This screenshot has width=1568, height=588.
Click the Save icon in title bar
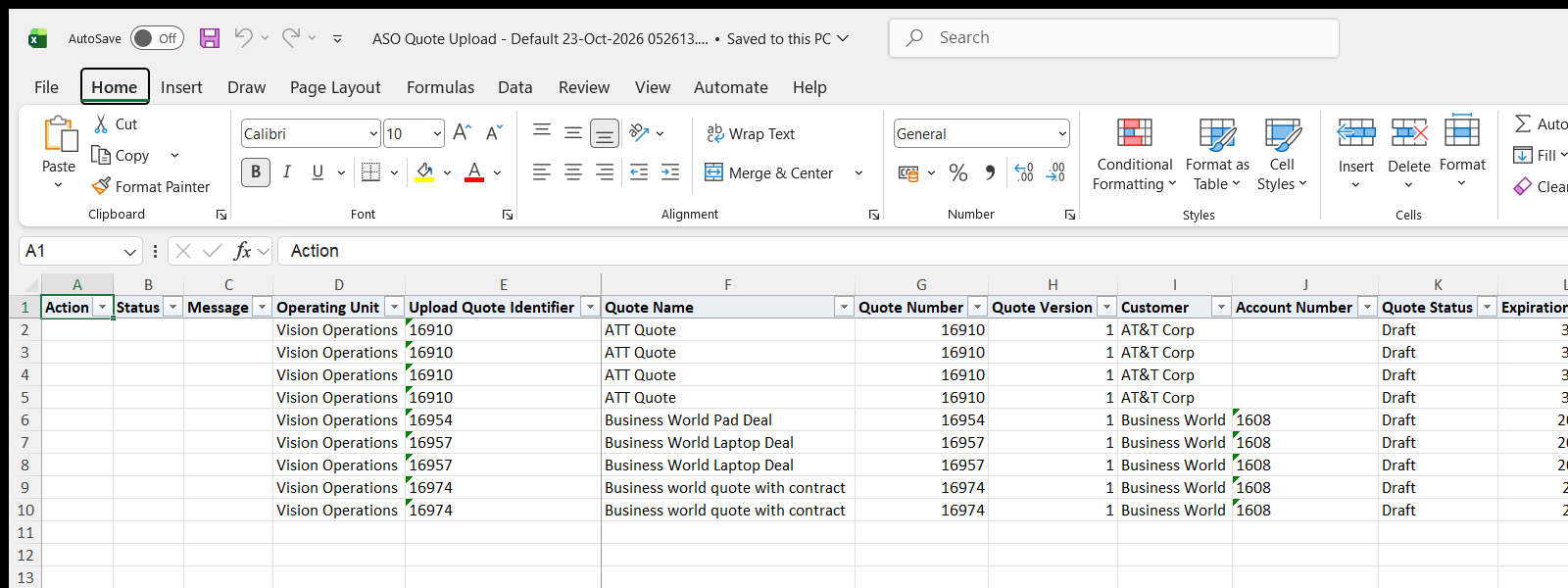point(210,38)
